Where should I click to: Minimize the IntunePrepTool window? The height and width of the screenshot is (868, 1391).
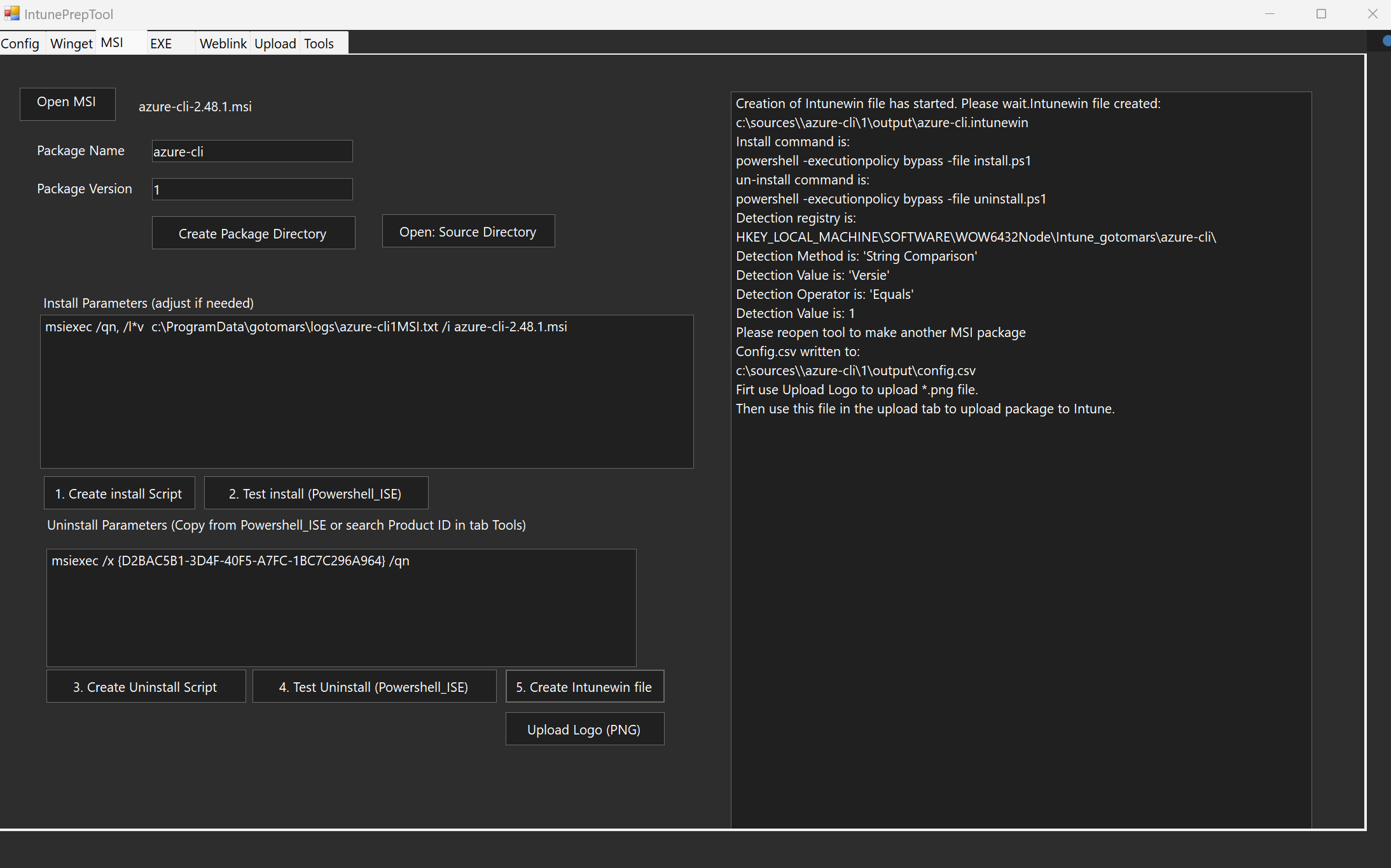coord(1270,14)
